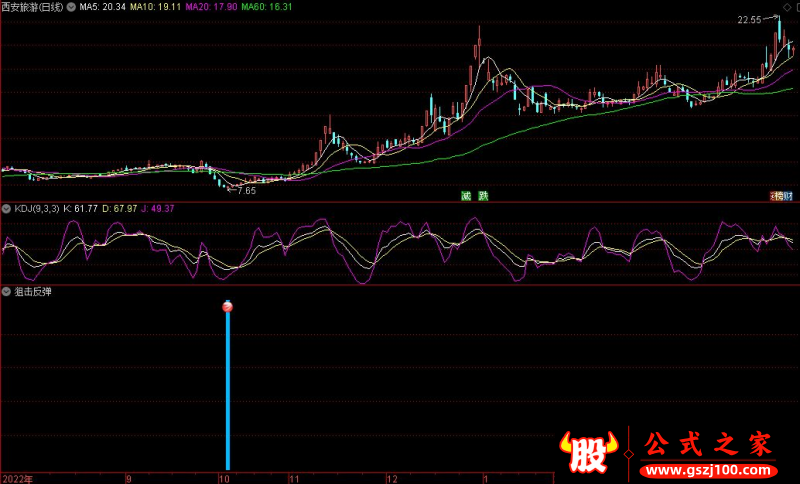Click the 财 badge icon on chart
This screenshot has width=800, height=484.
[788, 195]
